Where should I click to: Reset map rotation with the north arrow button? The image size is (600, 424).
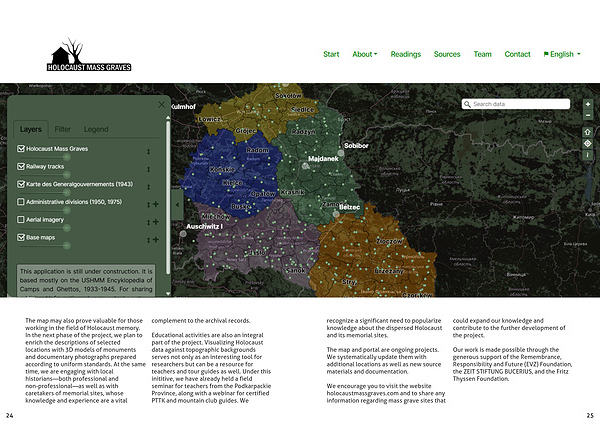588,132
